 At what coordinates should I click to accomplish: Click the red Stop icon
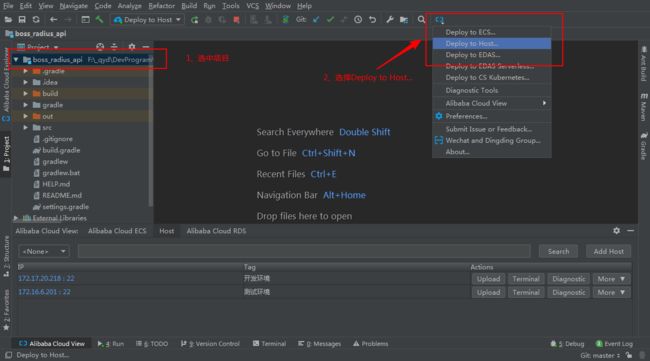(x=236, y=20)
